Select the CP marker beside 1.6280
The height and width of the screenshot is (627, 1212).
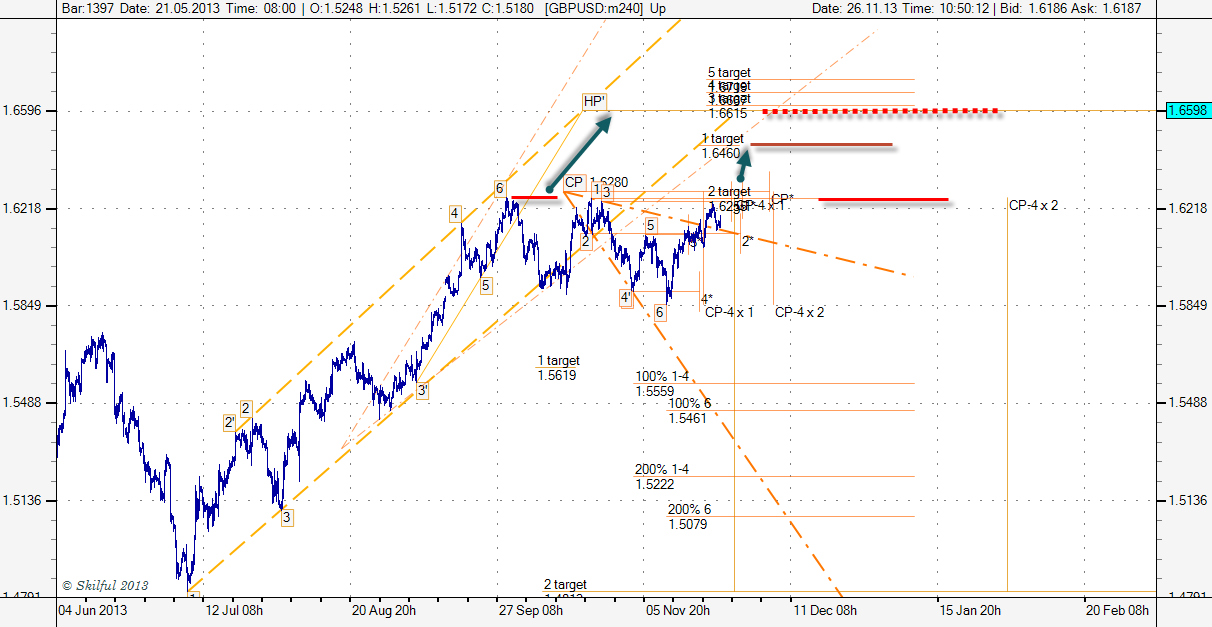point(574,182)
